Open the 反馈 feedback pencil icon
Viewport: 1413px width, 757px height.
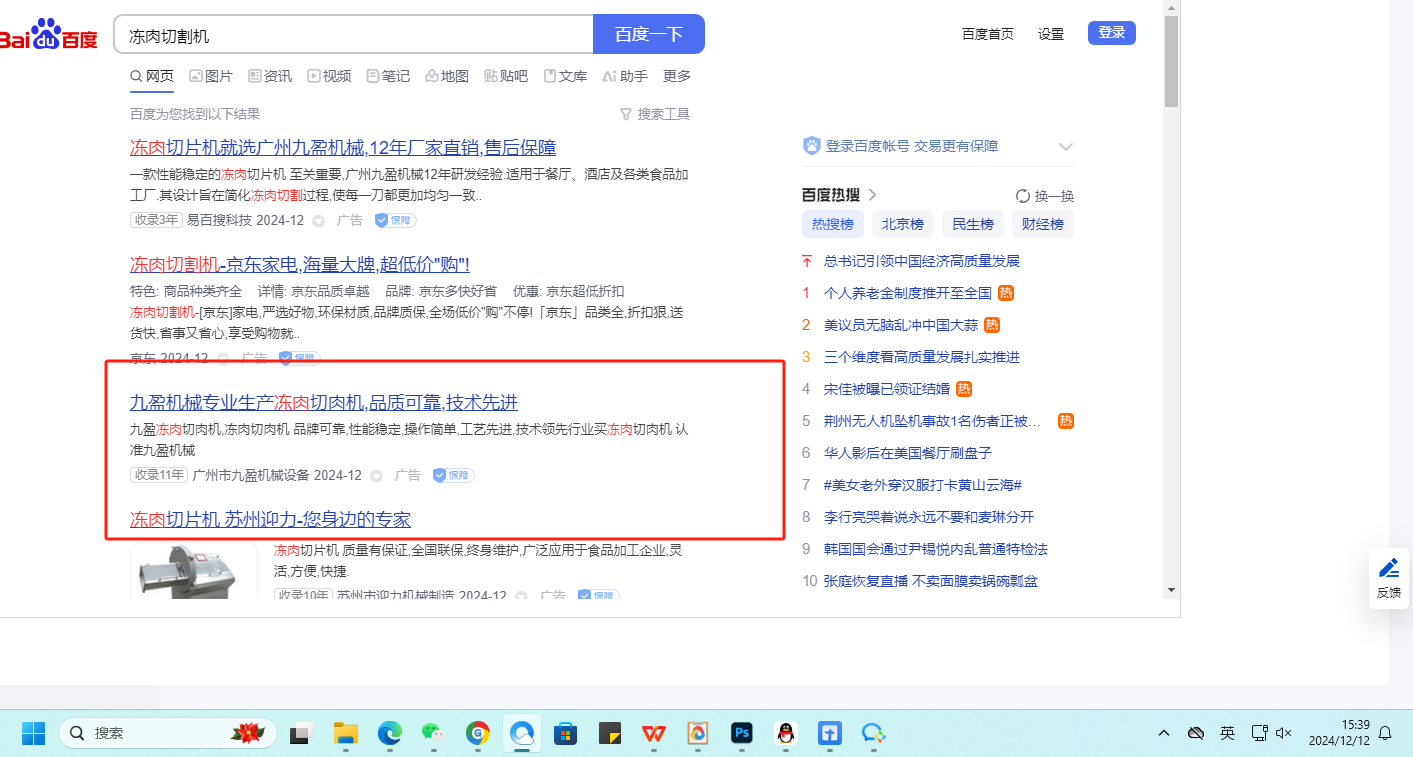pyautogui.click(x=1389, y=570)
